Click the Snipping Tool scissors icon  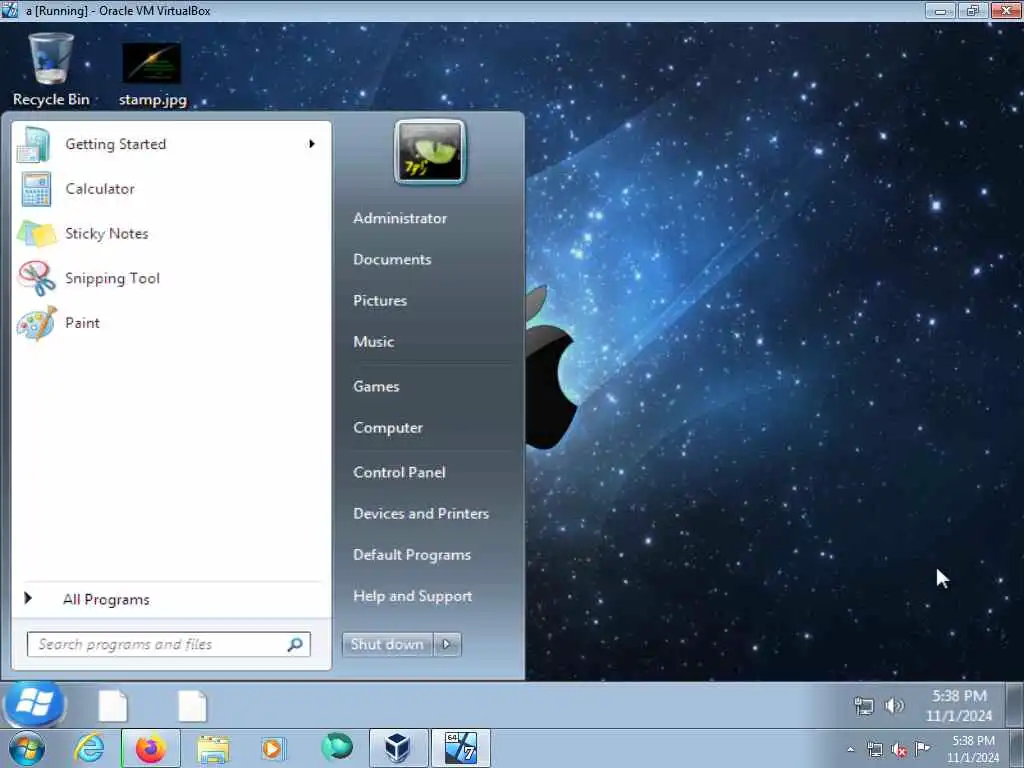[x=36, y=278]
